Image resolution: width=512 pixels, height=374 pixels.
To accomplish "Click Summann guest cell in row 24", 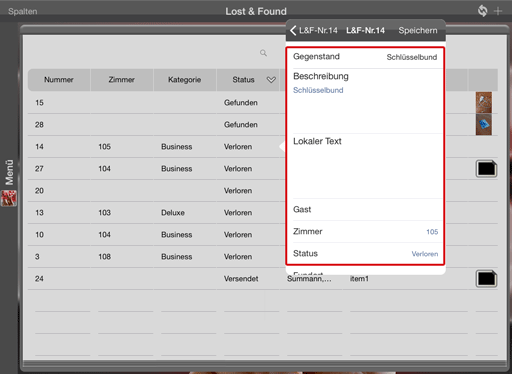I will click(x=309, y=279).
